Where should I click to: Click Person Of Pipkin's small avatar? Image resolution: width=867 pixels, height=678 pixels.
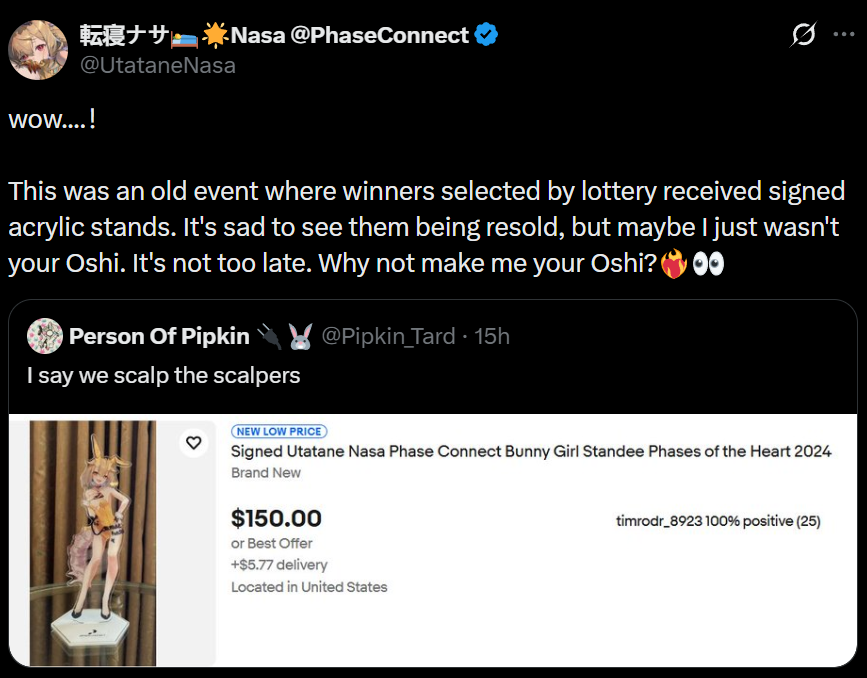(45, 336)
